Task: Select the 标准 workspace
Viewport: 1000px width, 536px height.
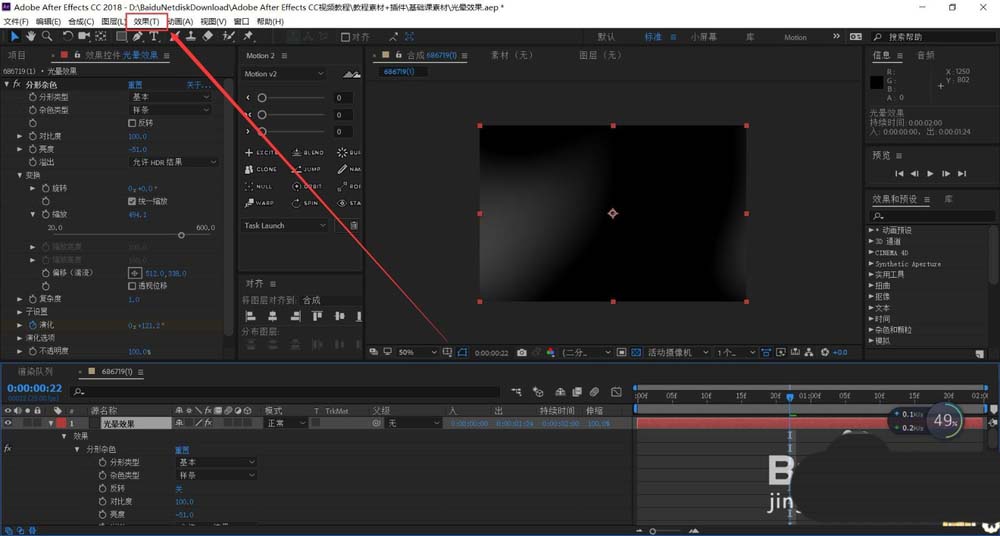Action: (653, 37)
